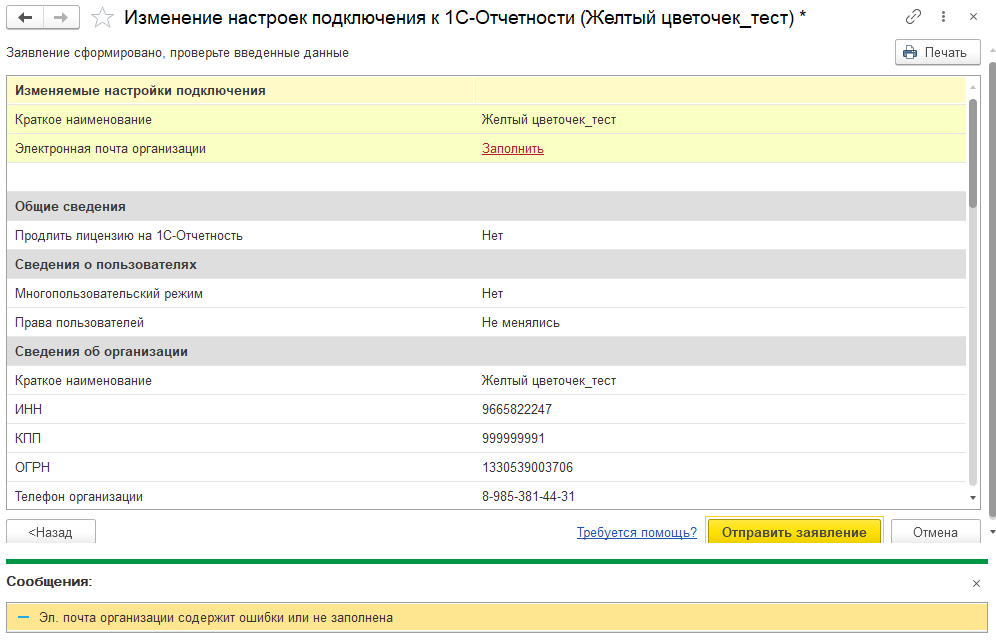Screen dimensions: 996x643
Task: Click the Заполнить link for organization email
Action: (513, 149)
